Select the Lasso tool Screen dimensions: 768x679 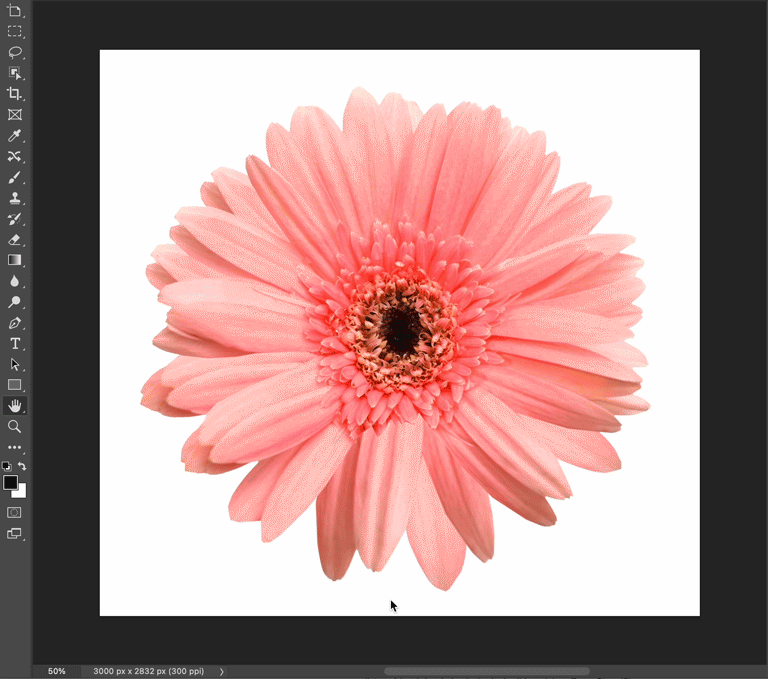pos(15,52)
